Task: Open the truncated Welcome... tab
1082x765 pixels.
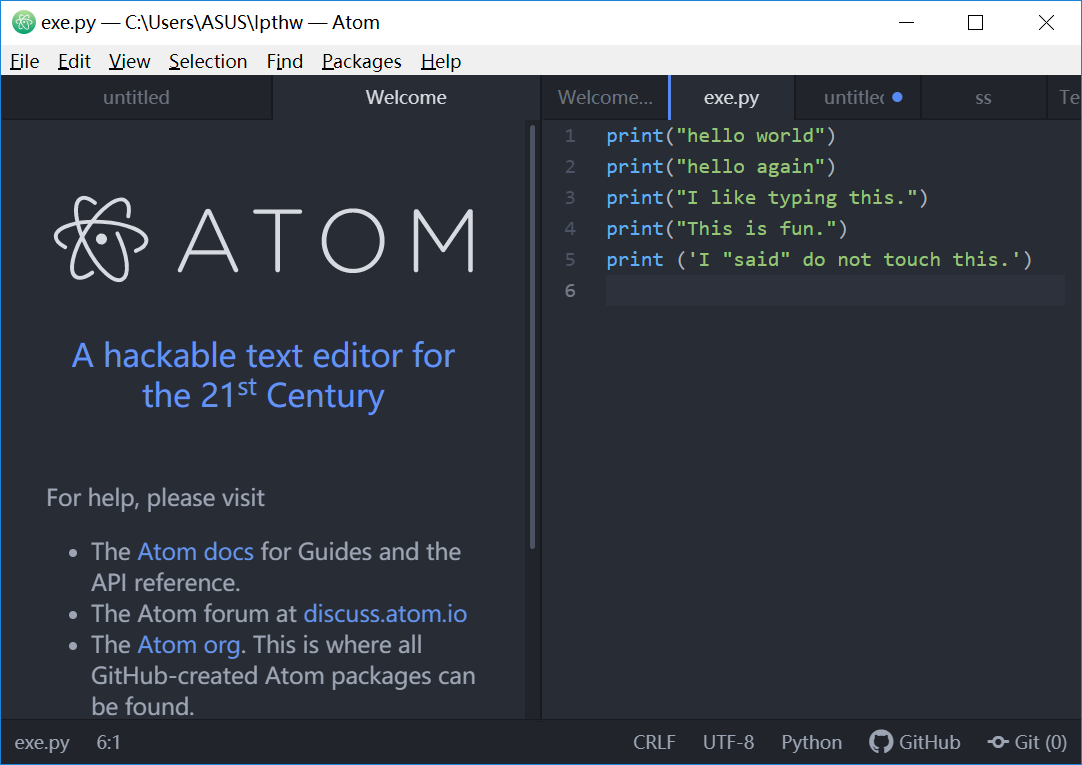Action: (604, 97)
